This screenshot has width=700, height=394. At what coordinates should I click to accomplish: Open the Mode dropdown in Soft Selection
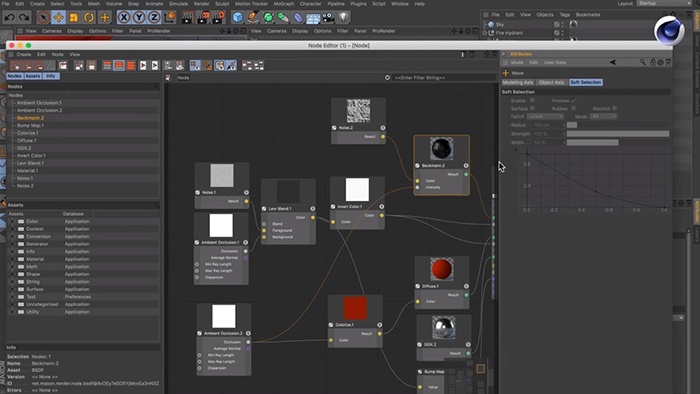604,116
